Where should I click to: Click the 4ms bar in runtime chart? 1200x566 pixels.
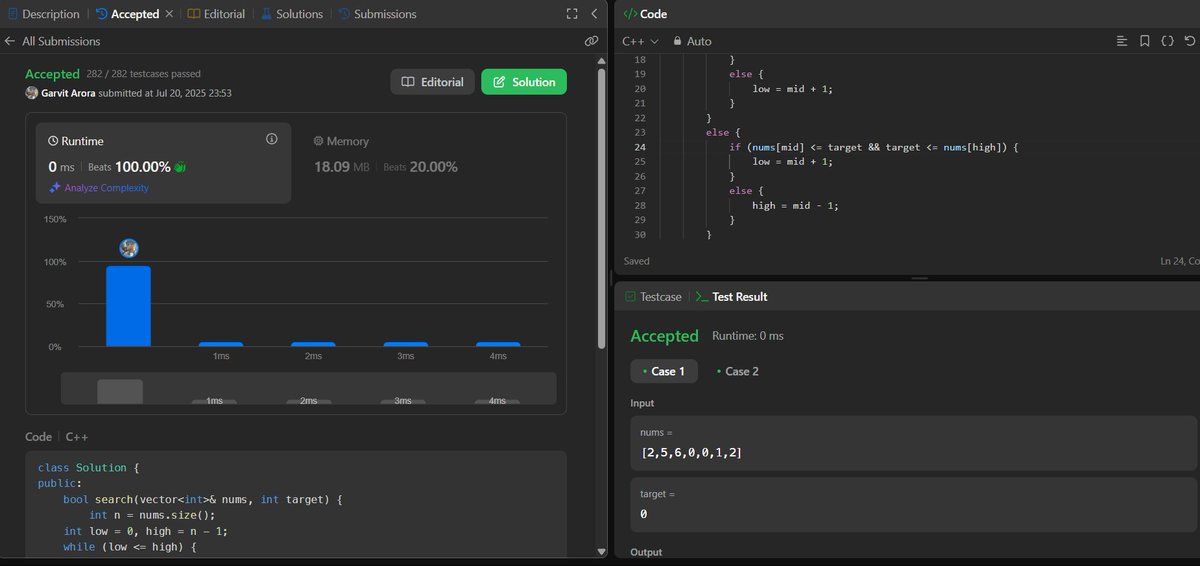(497, 344)
